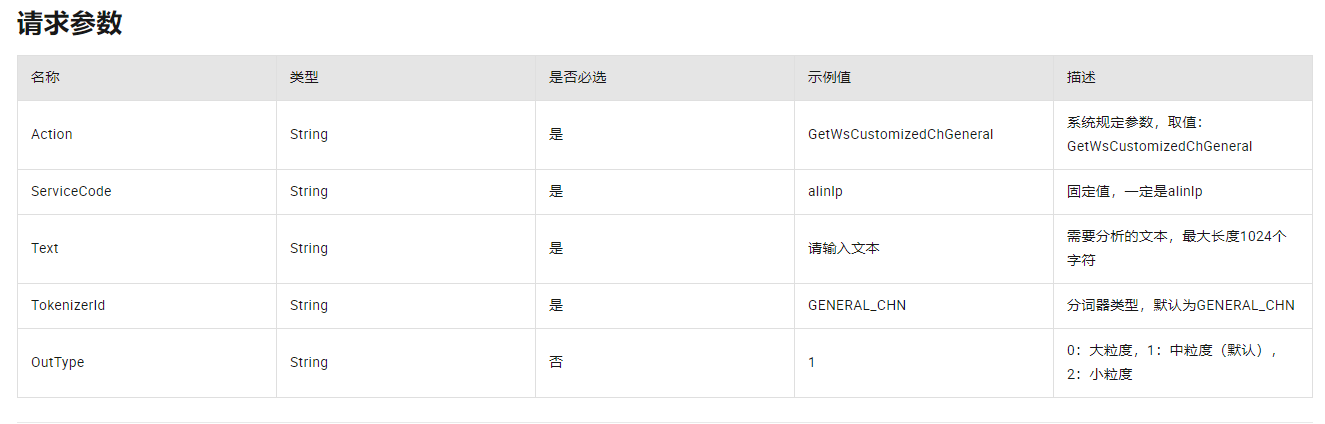Click the ServiceCode parameter name
Screen dimensions: 1325x424
(71, 191)
